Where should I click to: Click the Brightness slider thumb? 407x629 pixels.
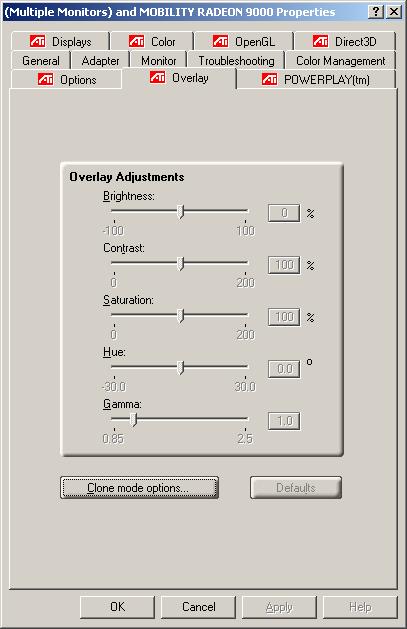180,211
